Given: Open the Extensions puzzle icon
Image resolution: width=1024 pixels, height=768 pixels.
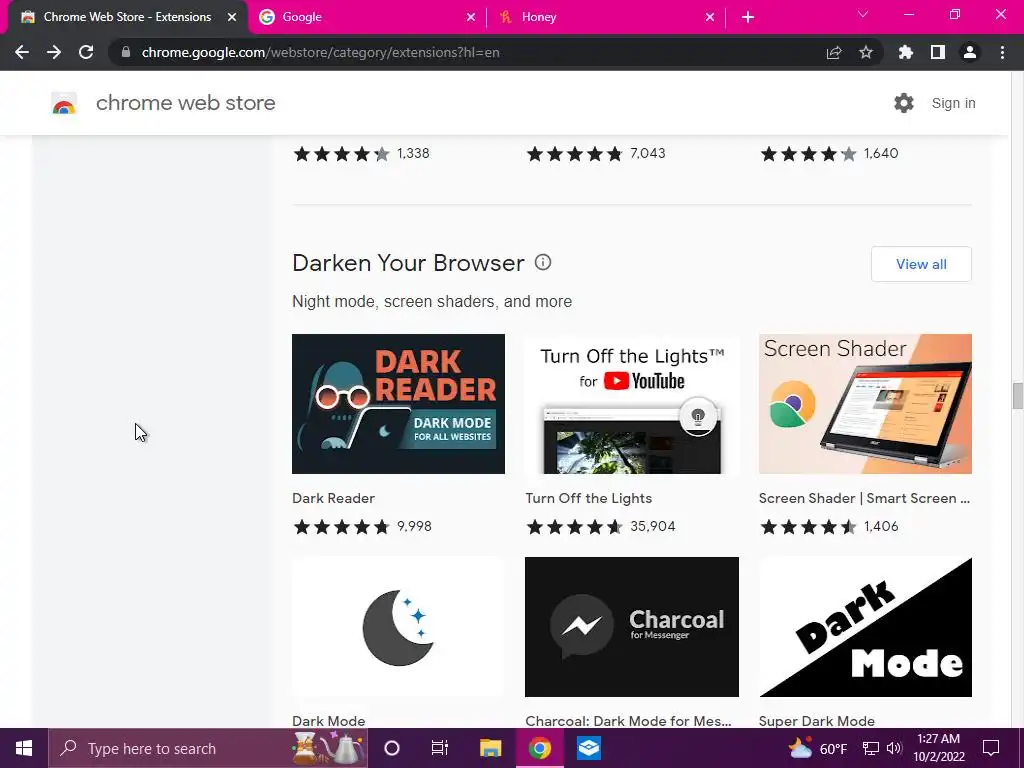Looking at the screenshot, I should click(906, 52).
